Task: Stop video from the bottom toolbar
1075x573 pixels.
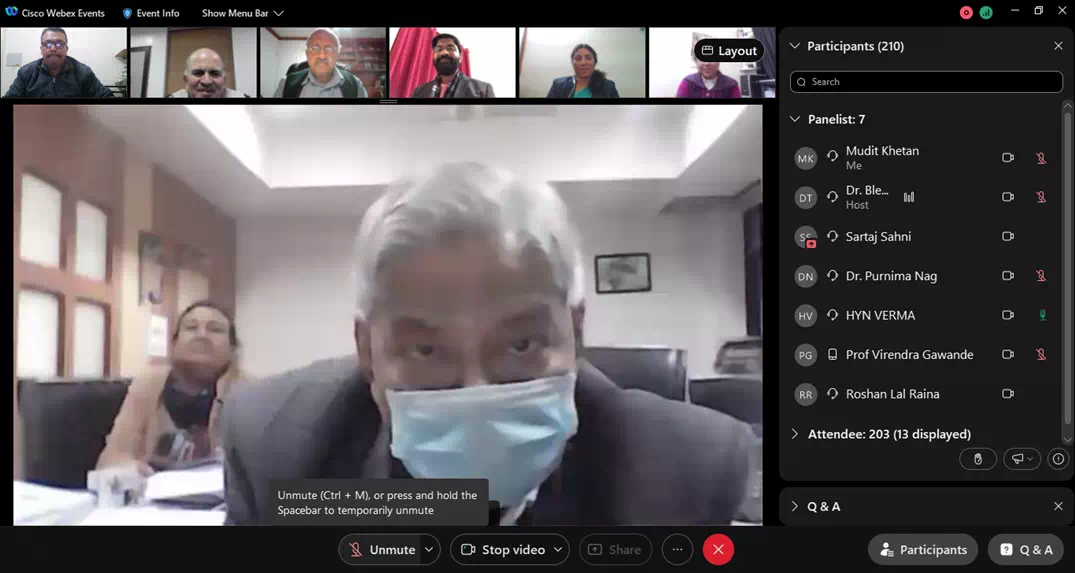Action: [502, 550]
